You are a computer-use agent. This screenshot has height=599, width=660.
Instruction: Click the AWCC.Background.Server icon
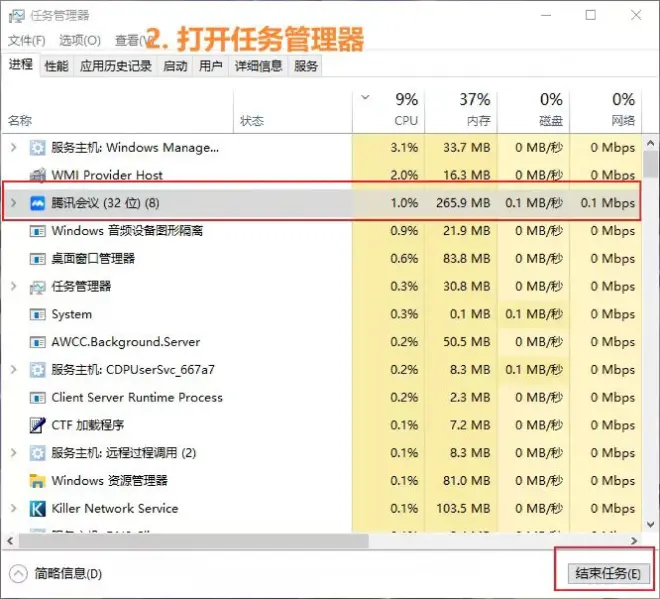point(37,342)
